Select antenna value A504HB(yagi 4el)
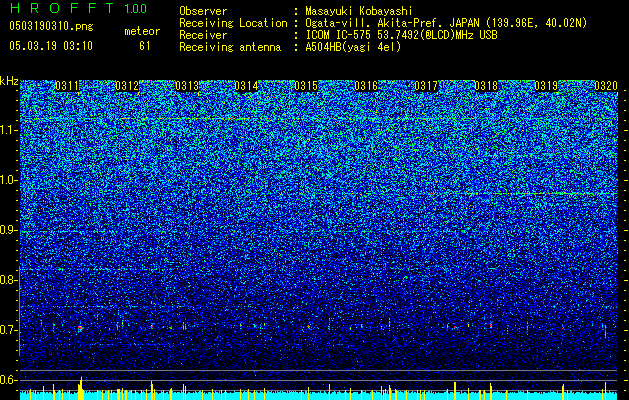Screen dimensions: 629x400 click(353, 47)
